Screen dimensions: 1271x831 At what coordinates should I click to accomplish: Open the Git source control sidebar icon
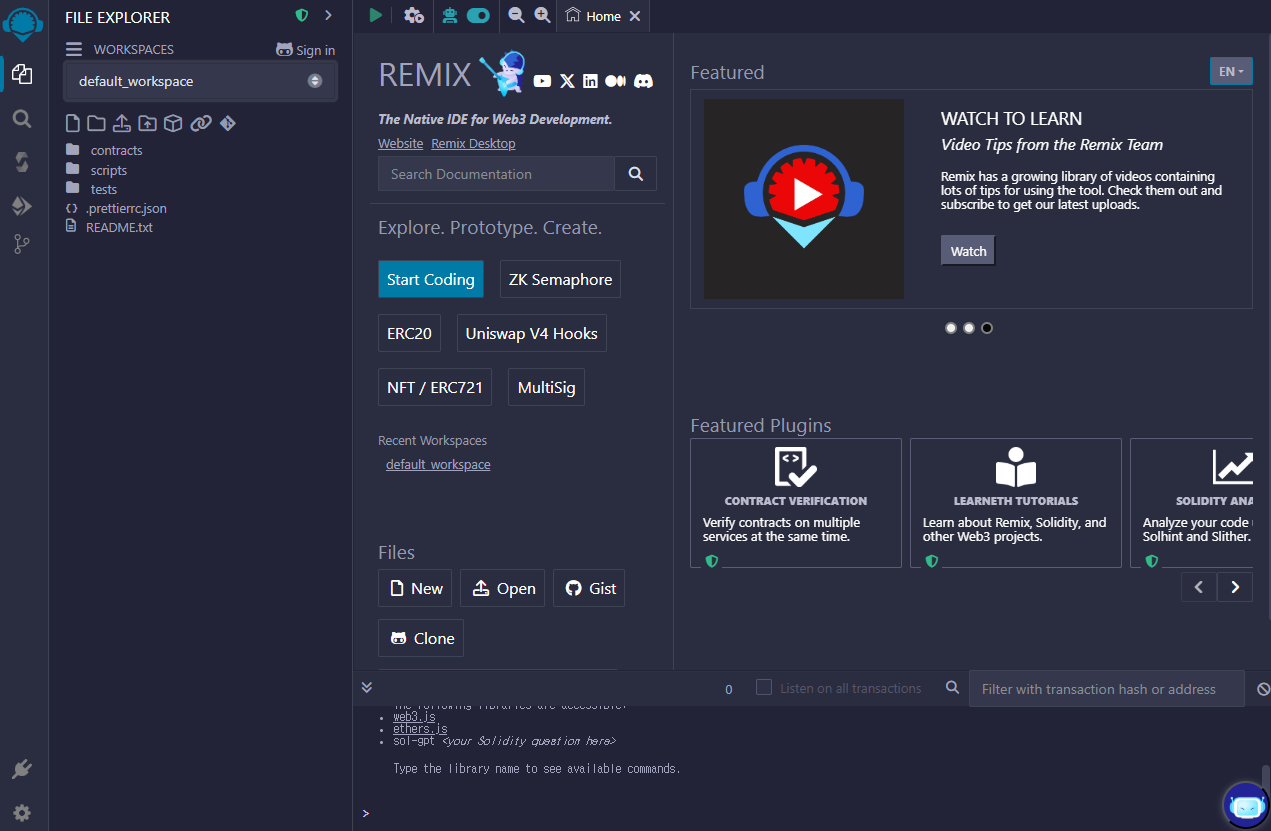pyautogui.click(x=22, y=244)
